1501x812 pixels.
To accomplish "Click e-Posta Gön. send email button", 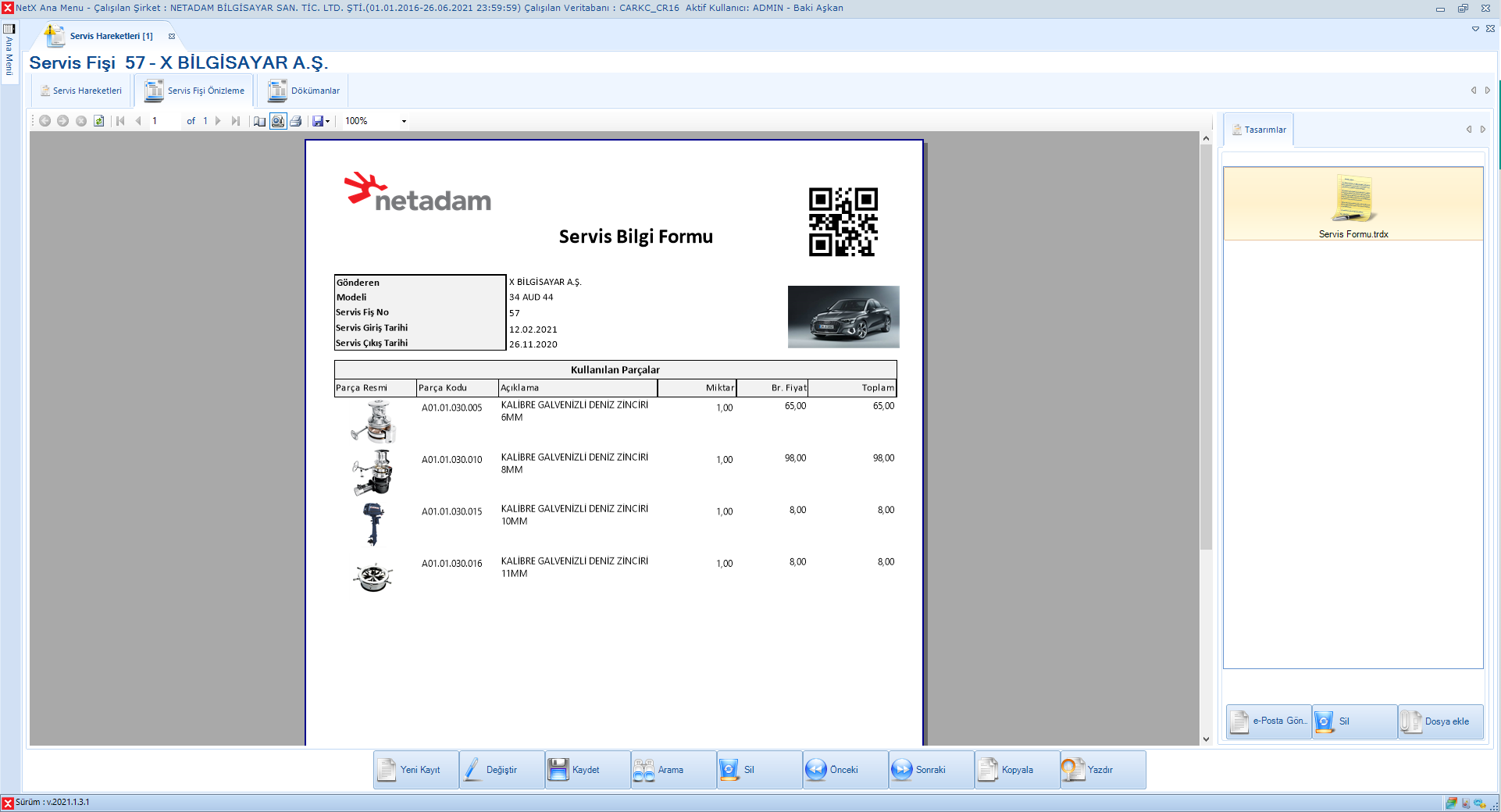I will [1268, 721].
